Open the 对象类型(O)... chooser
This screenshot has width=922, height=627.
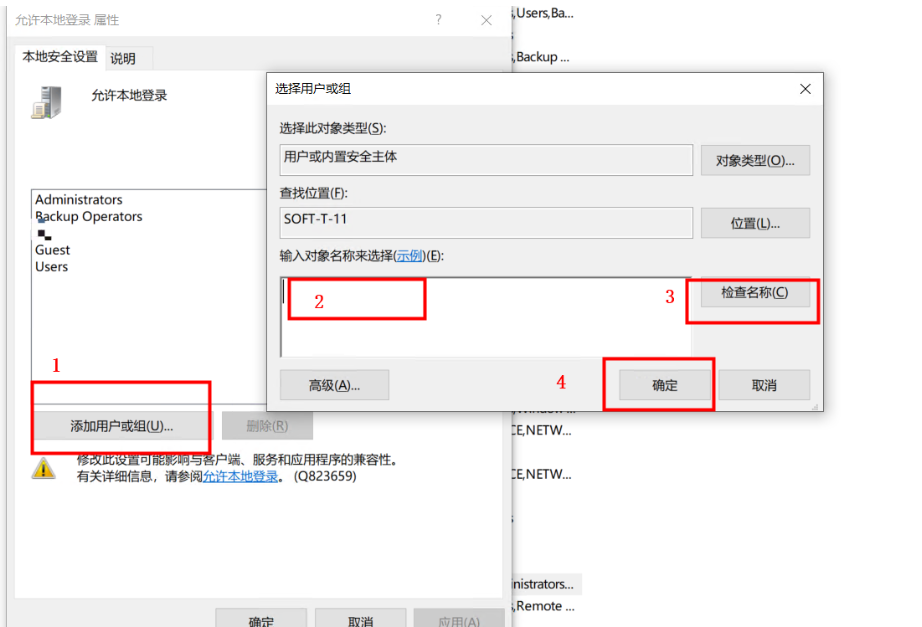[755, 160]
